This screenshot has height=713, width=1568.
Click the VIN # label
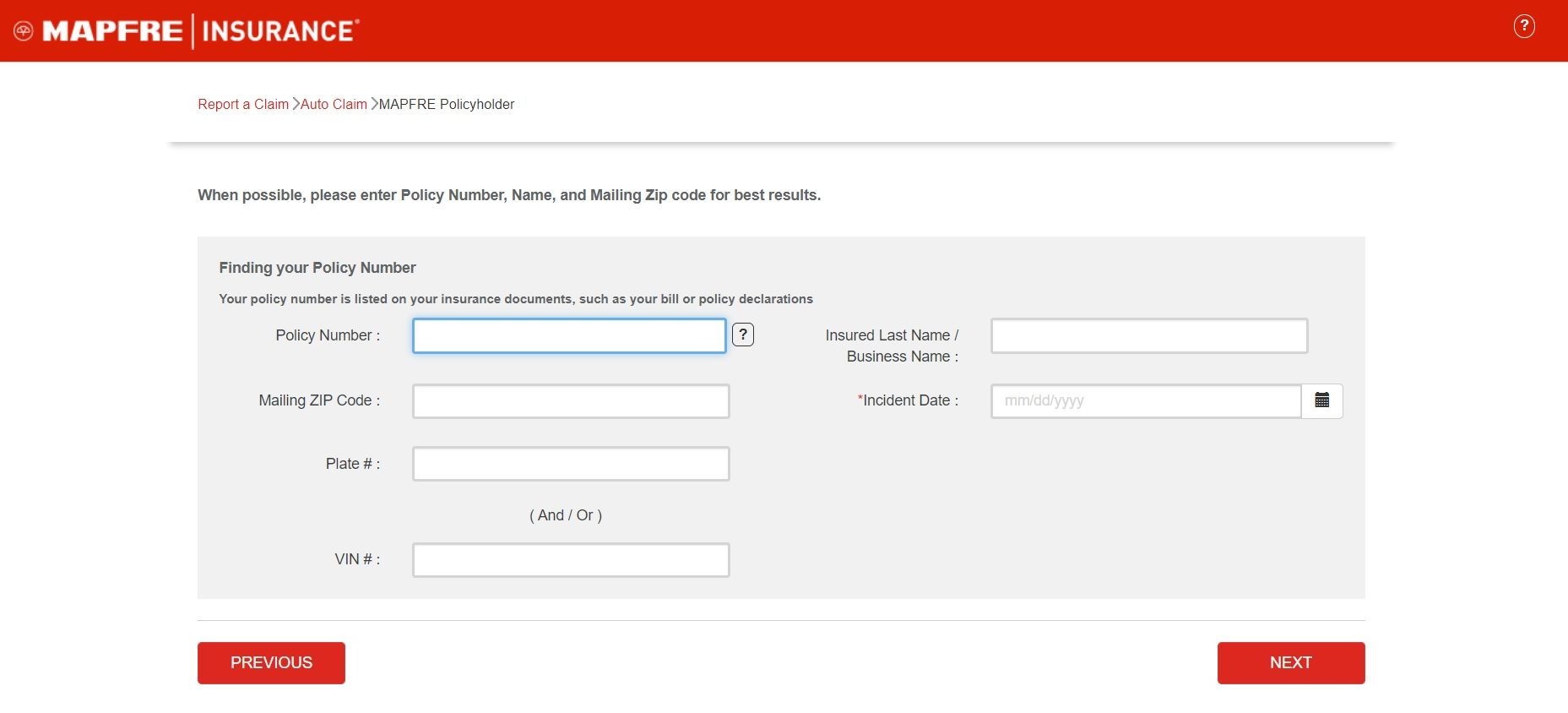357,559
